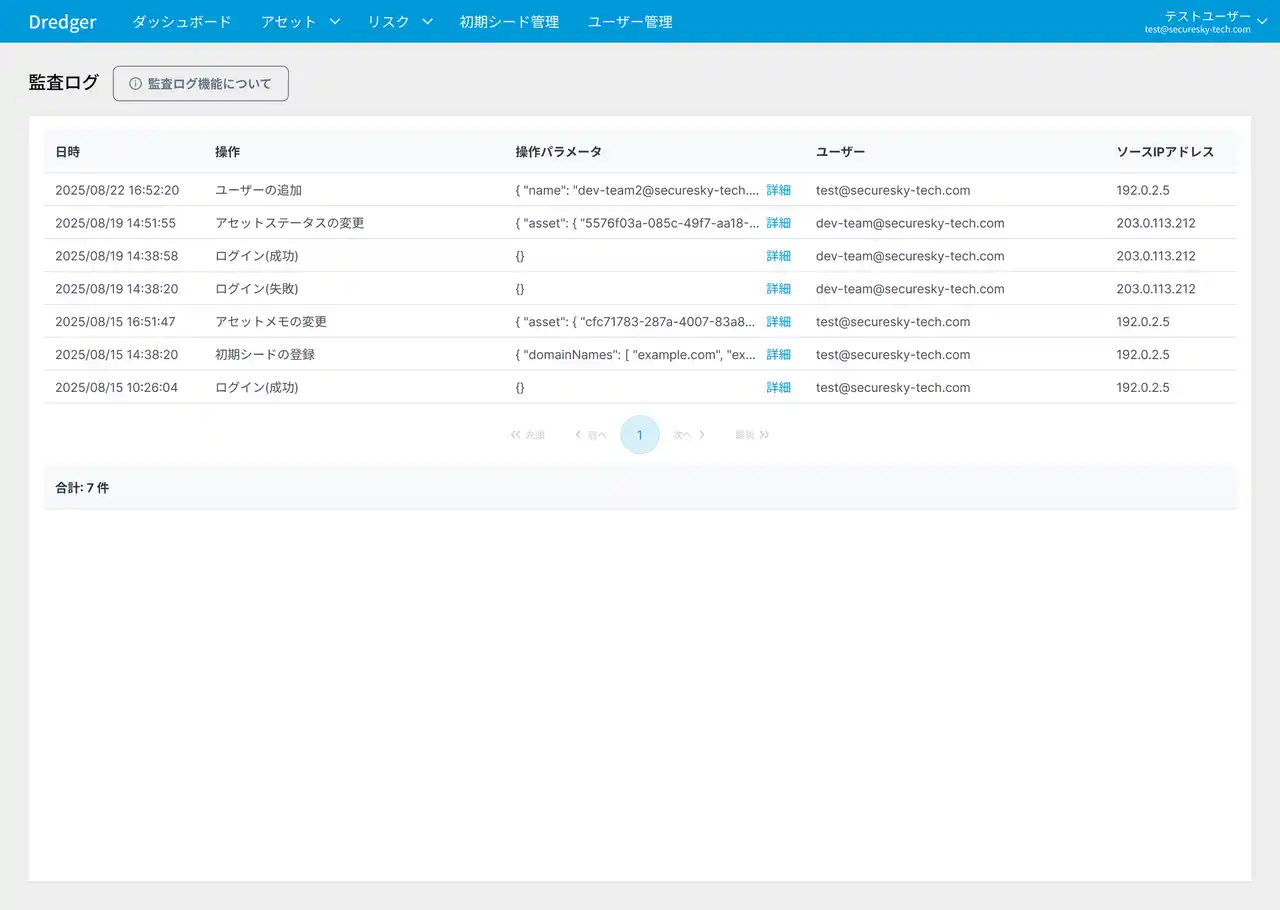Expand the リスク dropdown menu
Screen dimensions: 1280x910
[x=399, y=22]
